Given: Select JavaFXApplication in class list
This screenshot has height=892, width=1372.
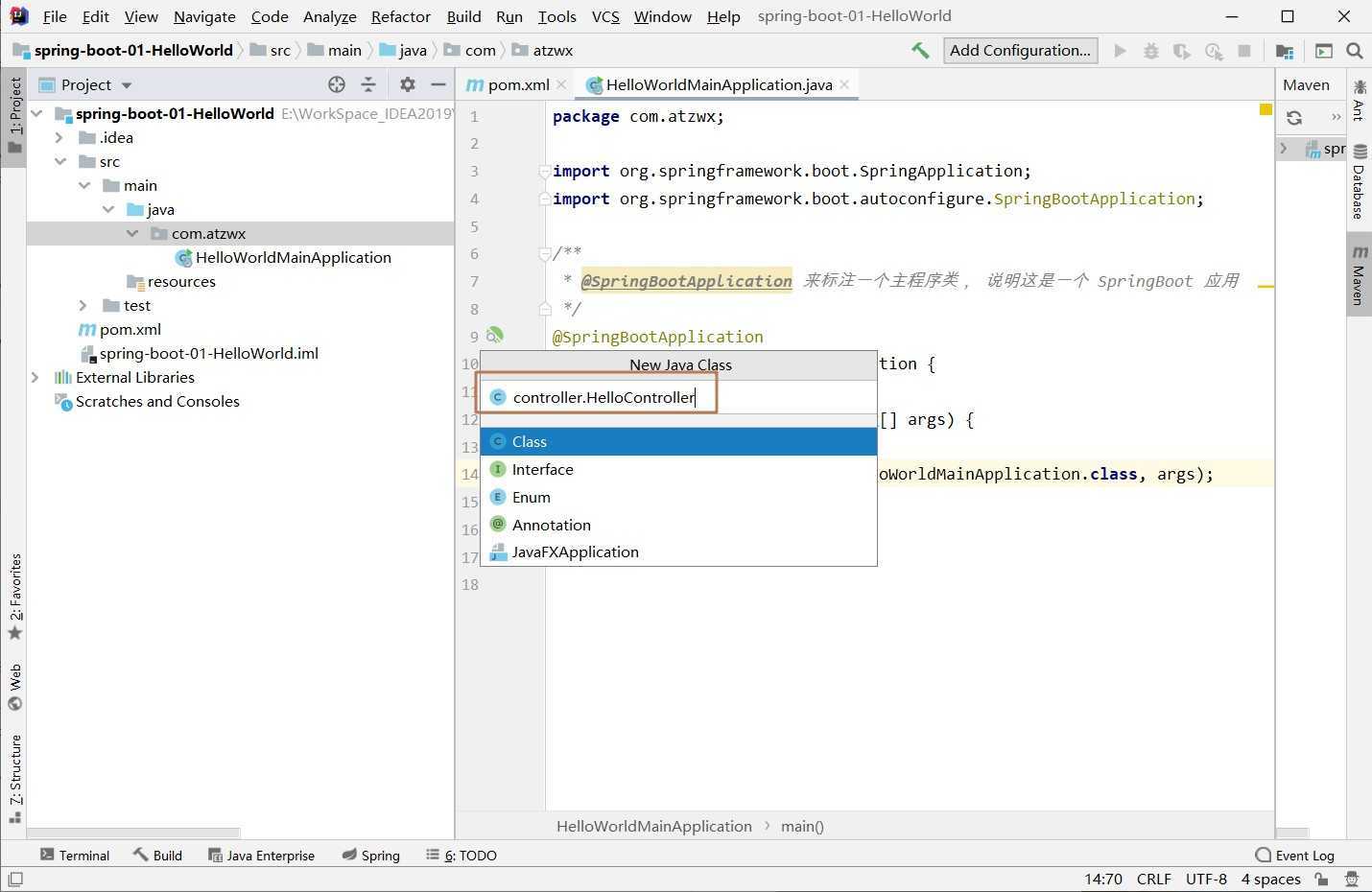Looking at the screenshot, I should pos(678,552).
